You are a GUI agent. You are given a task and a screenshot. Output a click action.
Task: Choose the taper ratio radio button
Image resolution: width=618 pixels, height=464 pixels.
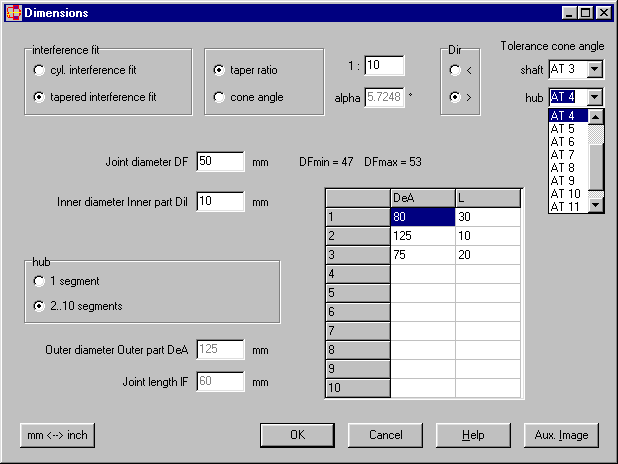point(219,71)
